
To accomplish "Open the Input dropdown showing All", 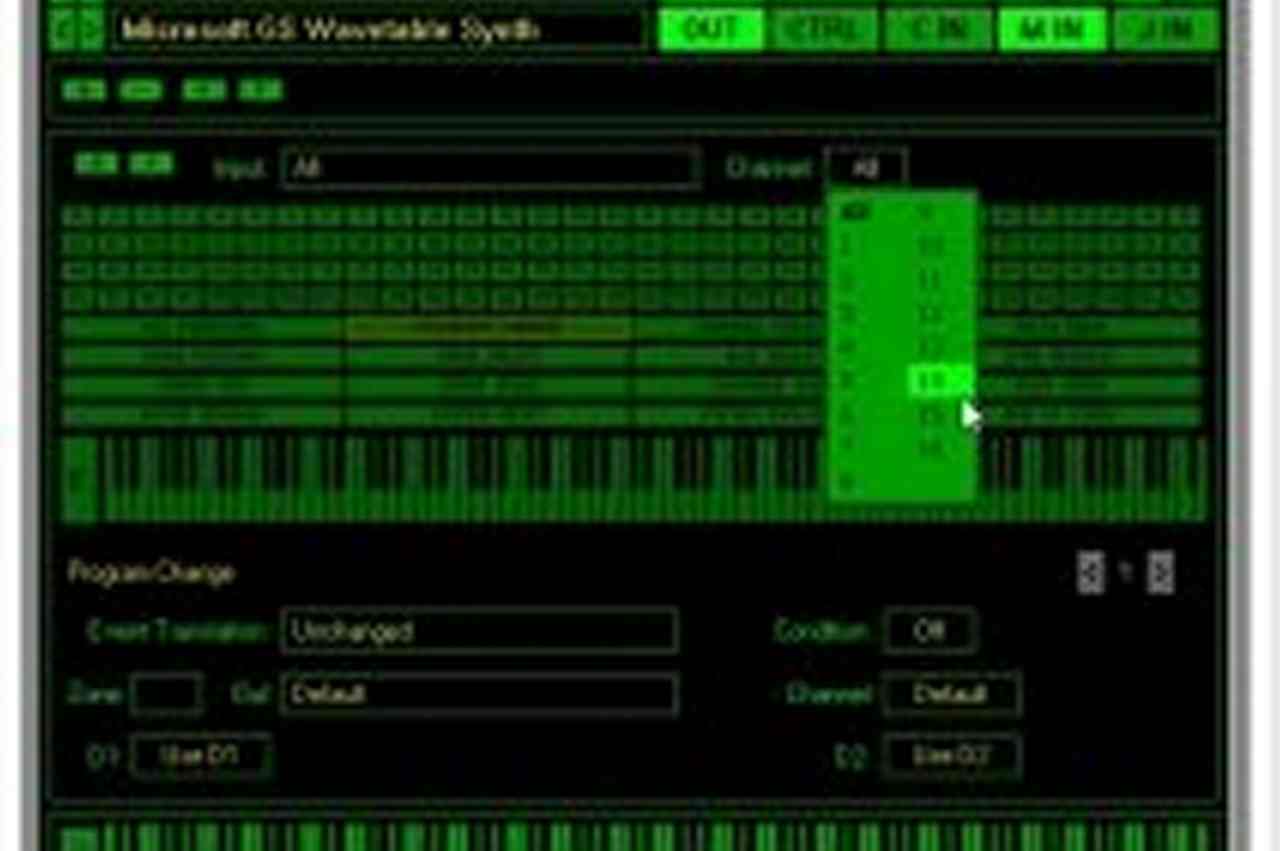I will (490, 169).
